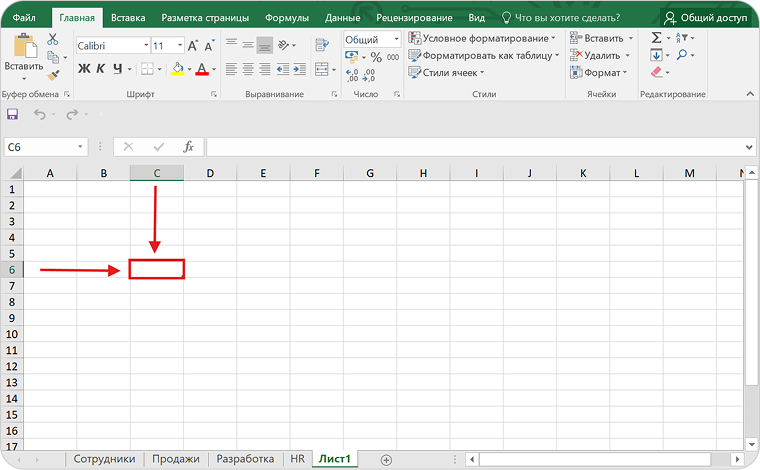Click the add new sheet plus button
Image resolution: width=760 pixels, height=470 pixels.
(x=386, y=459)
